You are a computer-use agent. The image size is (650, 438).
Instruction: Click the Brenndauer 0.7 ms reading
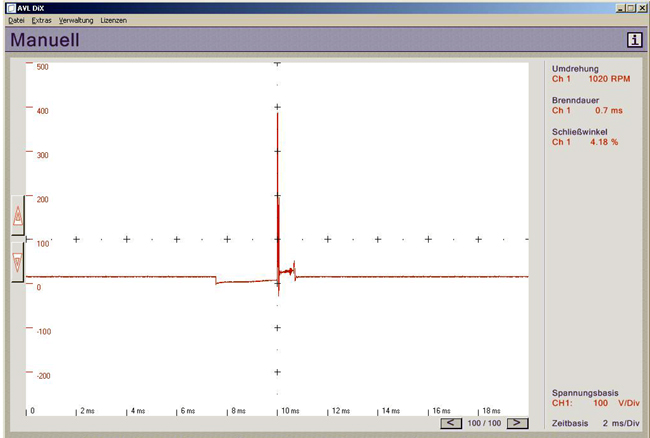click(609, 110)
